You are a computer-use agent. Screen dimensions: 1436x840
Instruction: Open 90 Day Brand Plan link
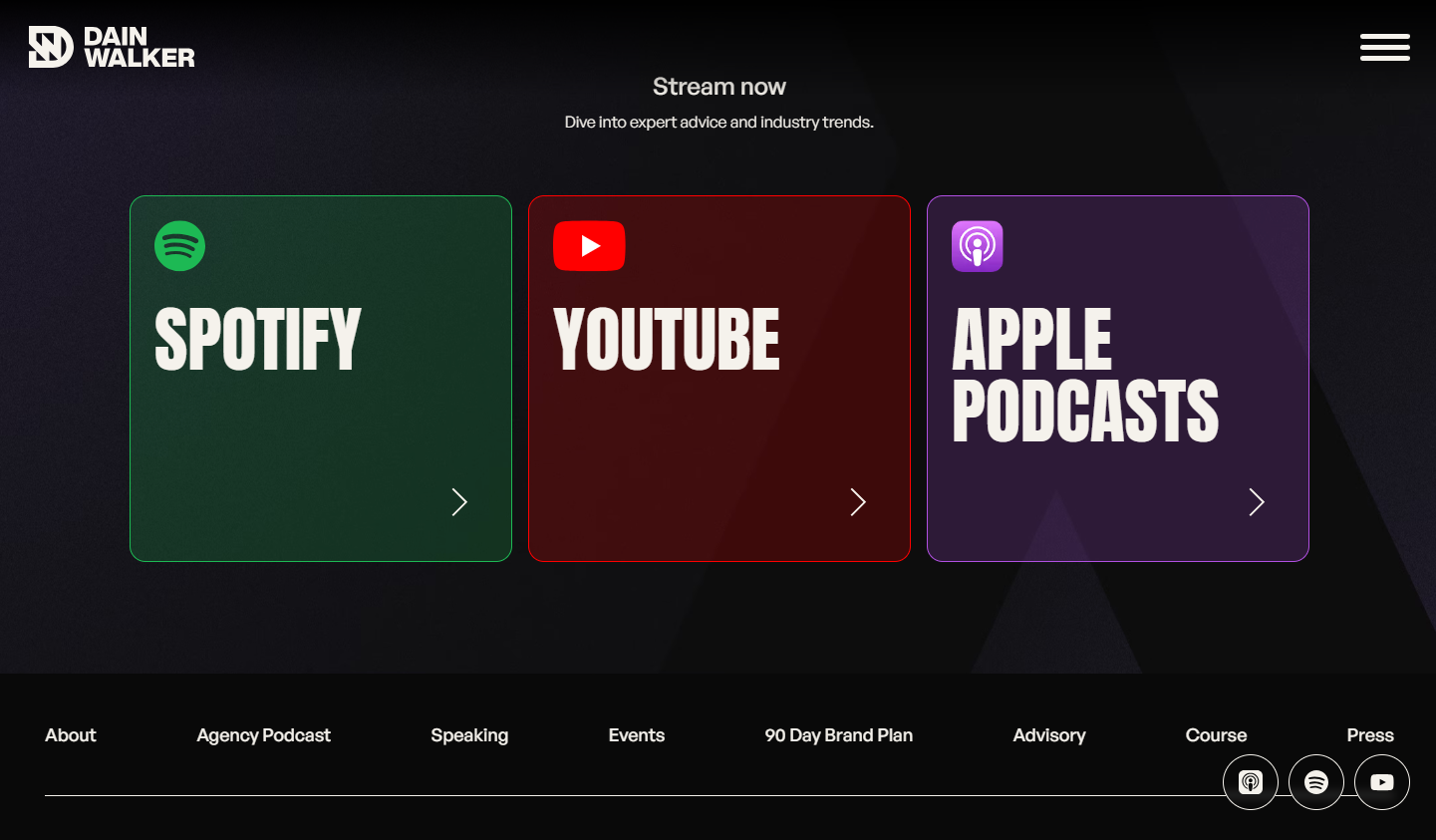tap(839, 735)
